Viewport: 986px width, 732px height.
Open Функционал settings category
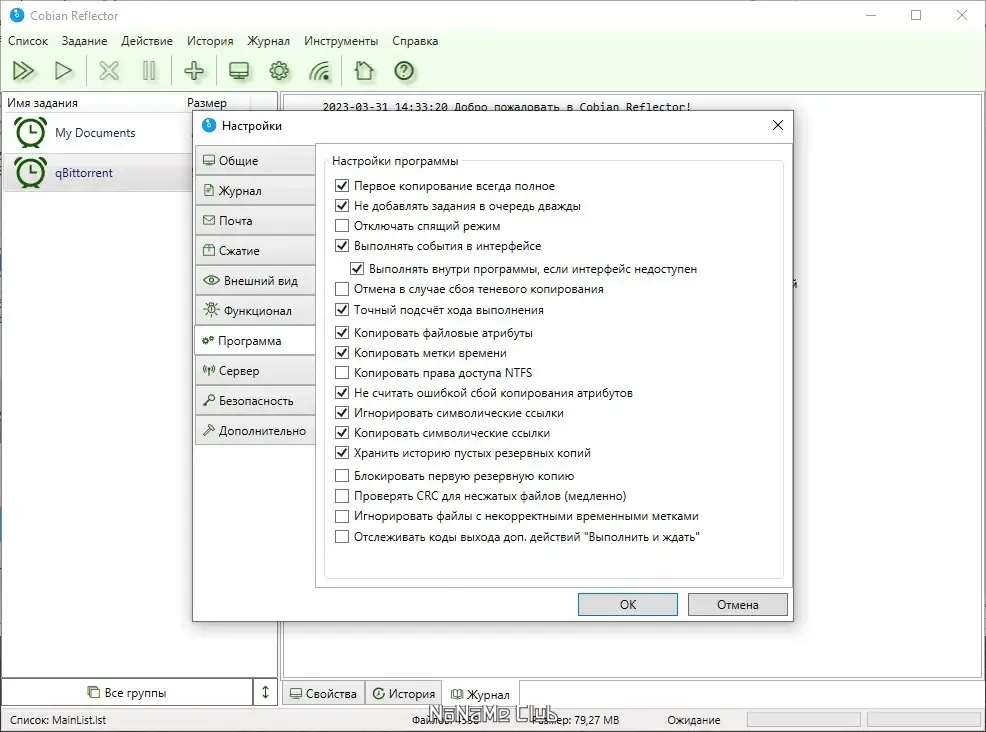point(255,311)
